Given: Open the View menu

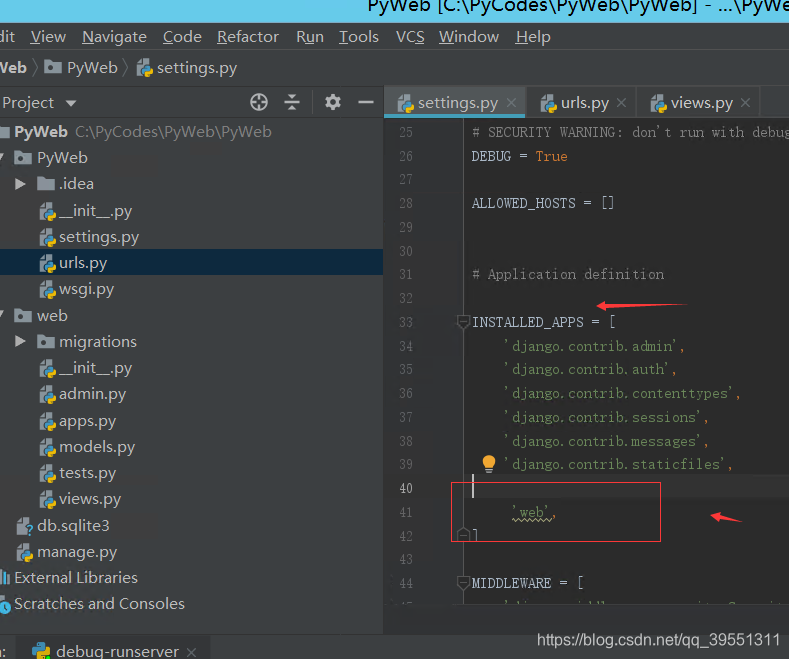Looking at the screenshot, I should point(48,37).
